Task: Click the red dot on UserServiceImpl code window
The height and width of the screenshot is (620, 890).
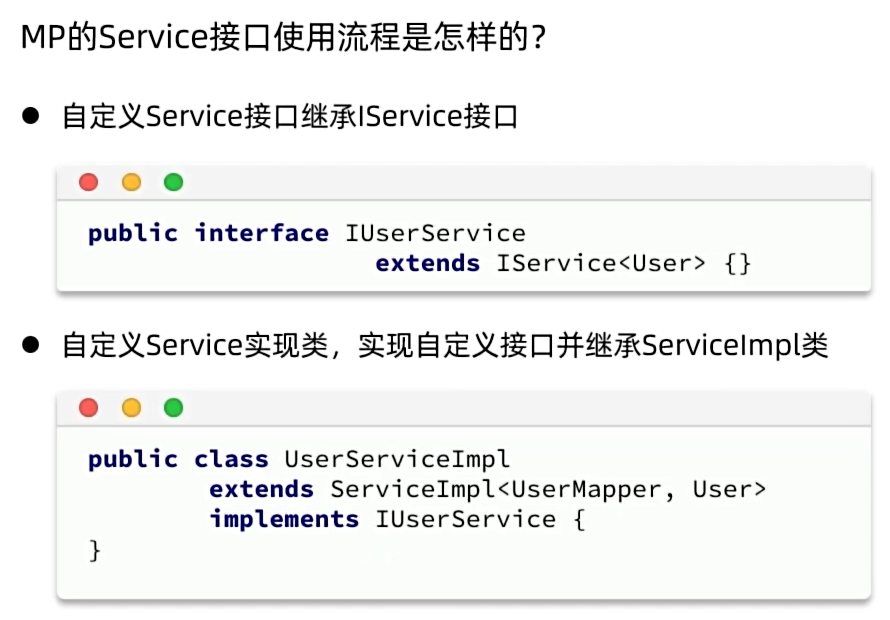Action: [89, 408]
